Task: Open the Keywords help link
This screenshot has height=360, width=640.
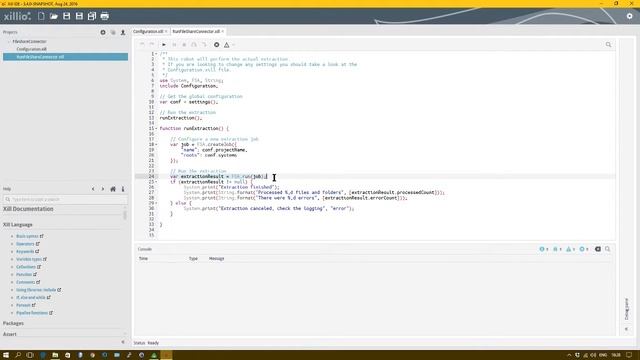Action: pyautogui.click(x=25, y=251)
